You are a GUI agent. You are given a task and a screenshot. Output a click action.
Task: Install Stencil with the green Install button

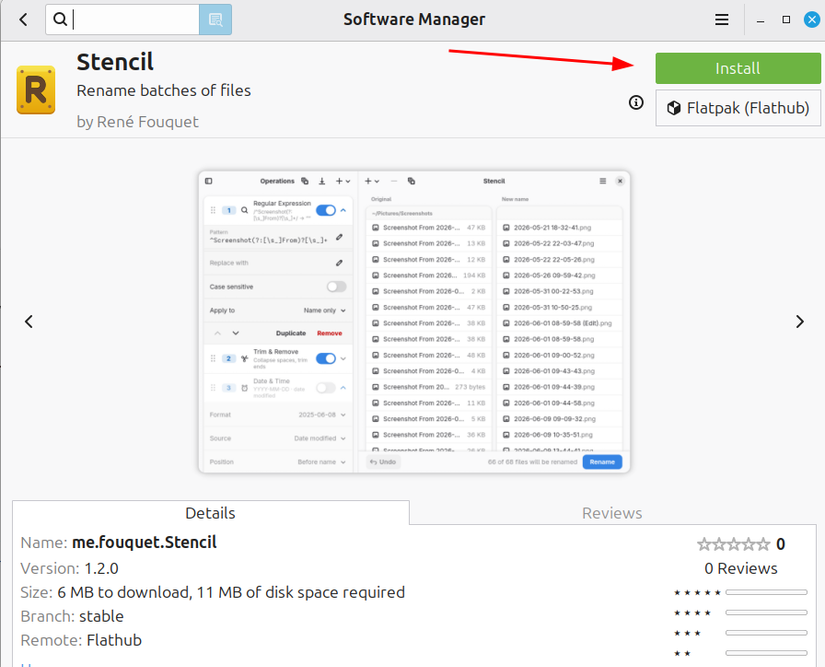click(x=738, y=68)
